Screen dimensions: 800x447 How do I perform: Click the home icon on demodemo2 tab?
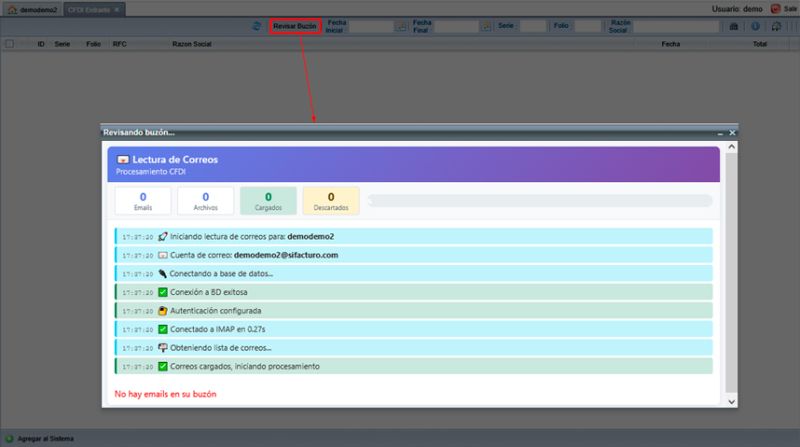(x=12, y=10)
